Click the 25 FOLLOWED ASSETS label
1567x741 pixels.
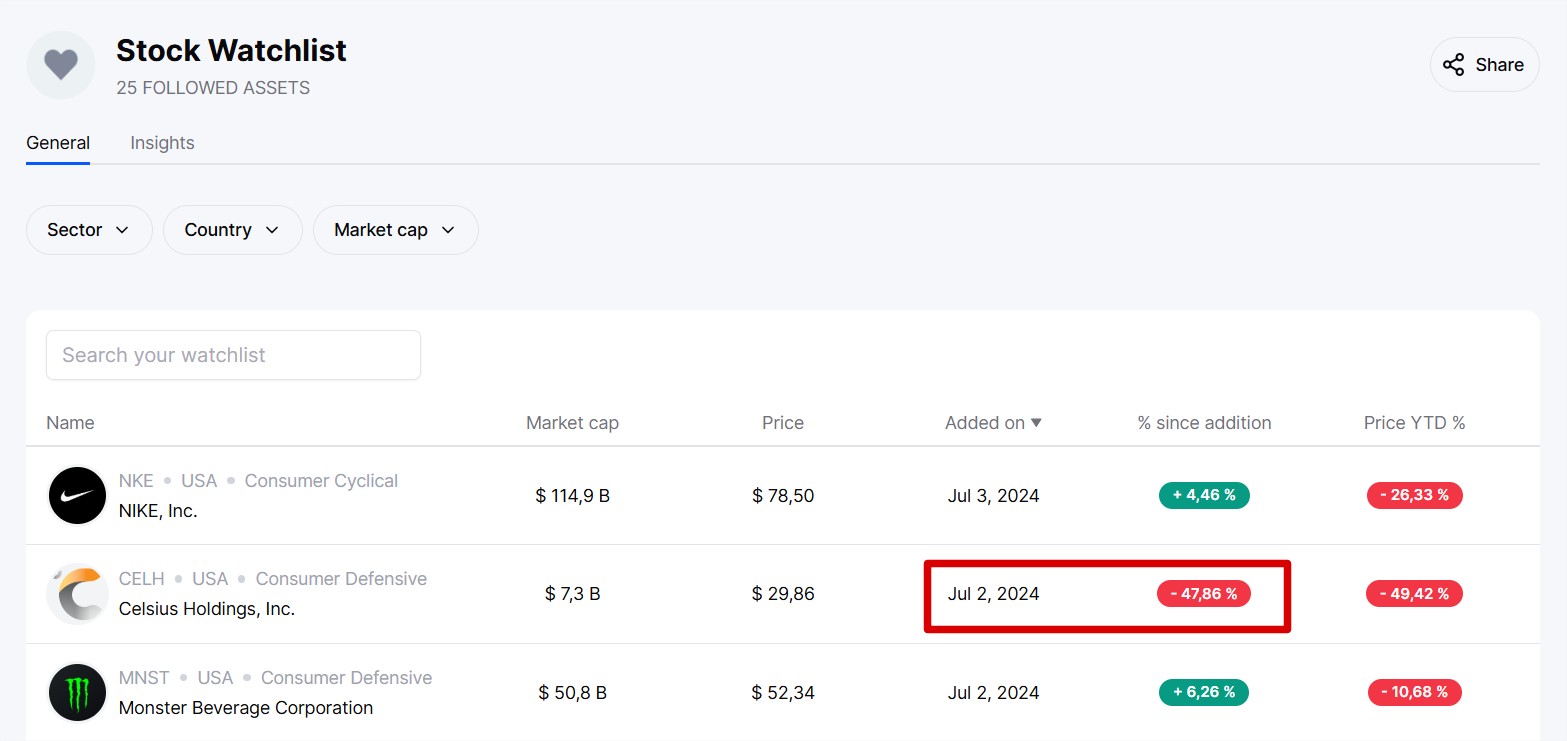click(213, 88)
